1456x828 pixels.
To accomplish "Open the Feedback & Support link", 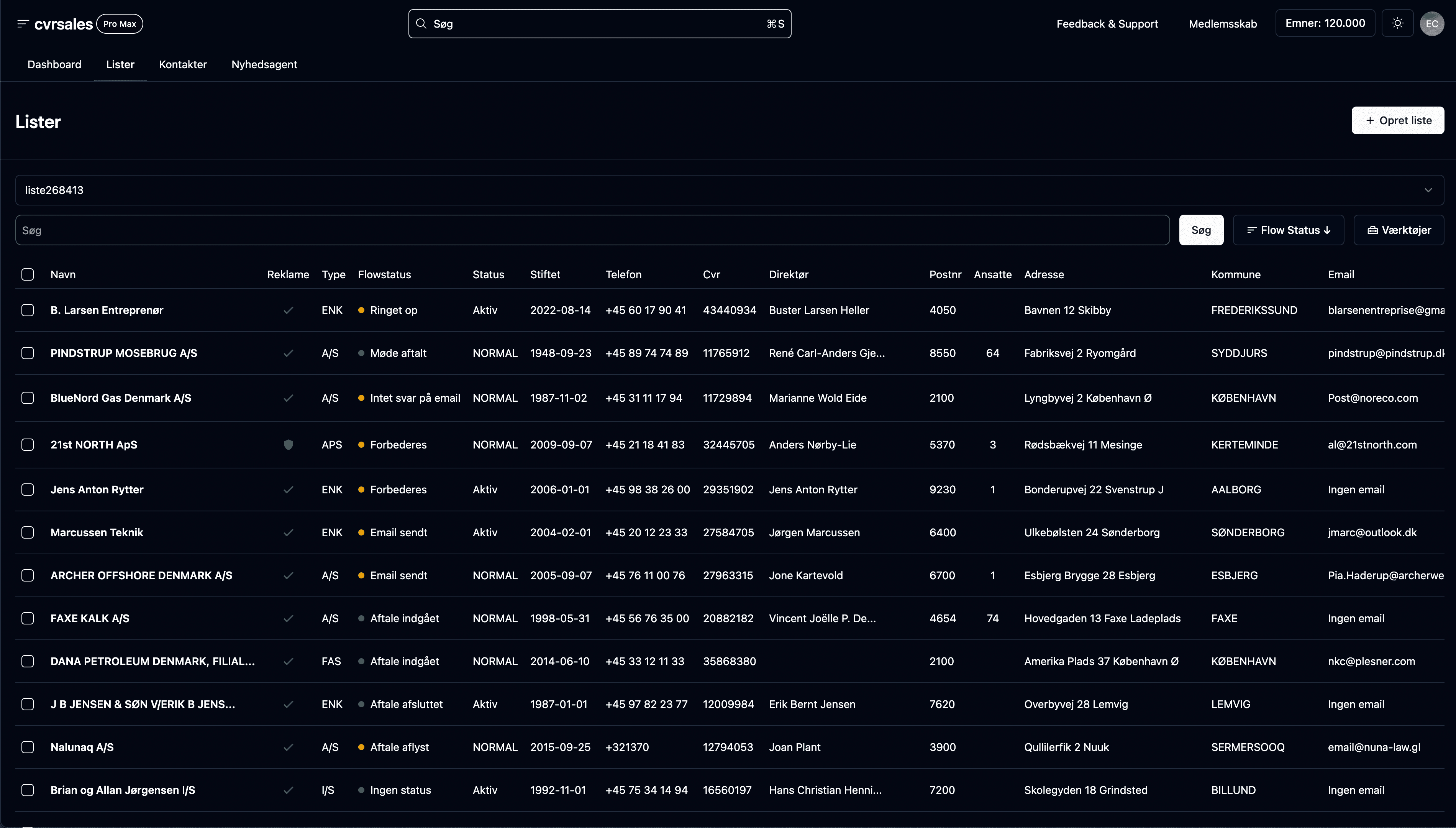I will [1107, 24].
